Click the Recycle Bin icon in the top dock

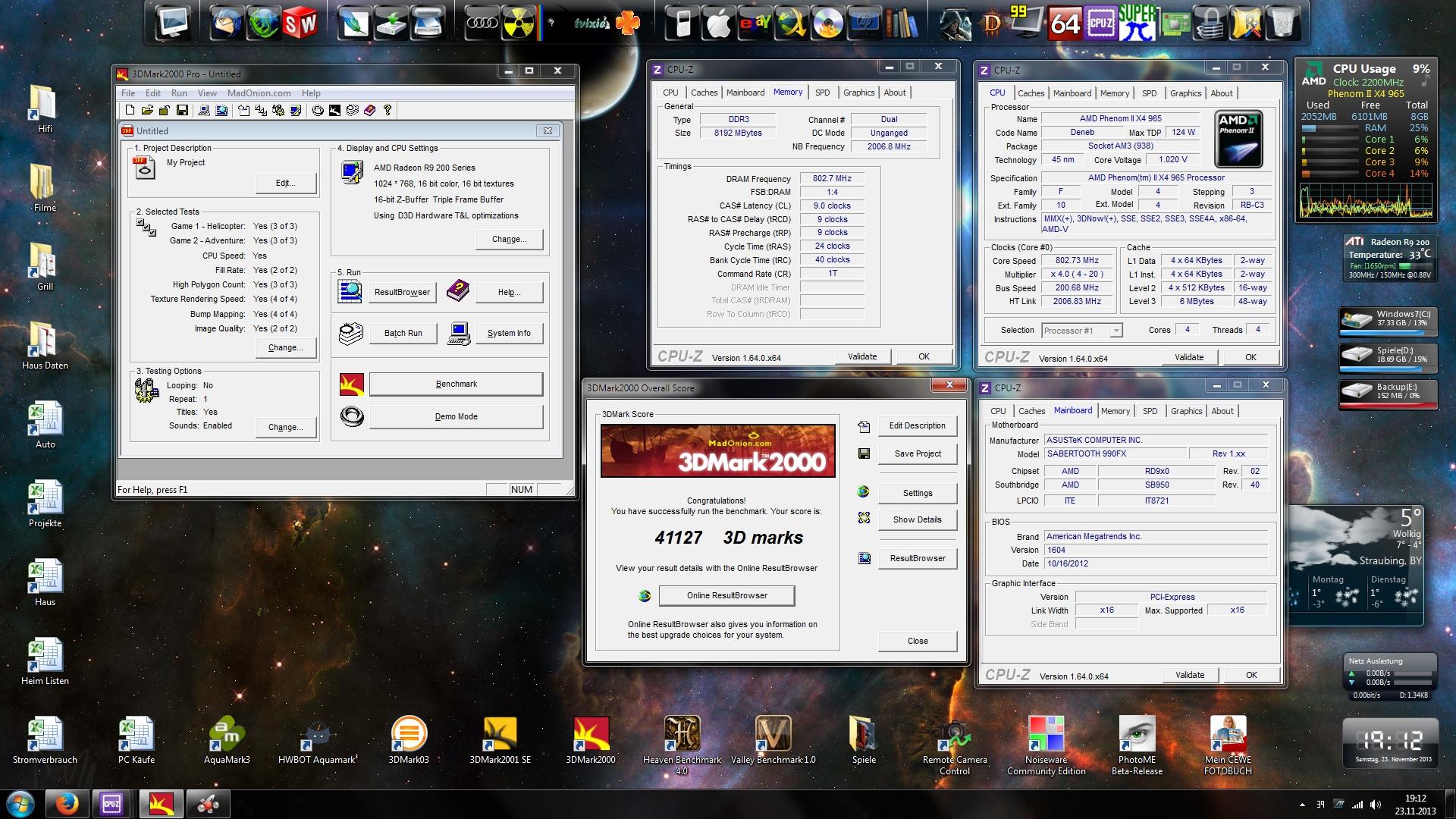tap(1282, 24)
